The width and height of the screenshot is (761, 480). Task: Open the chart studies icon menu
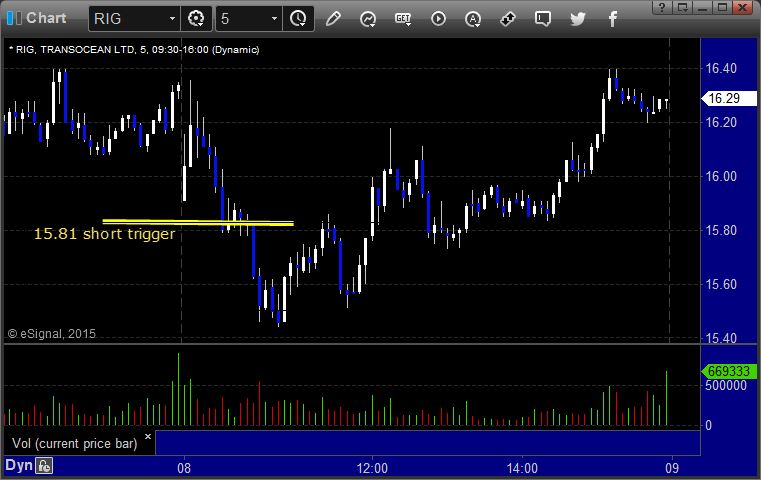368,19
